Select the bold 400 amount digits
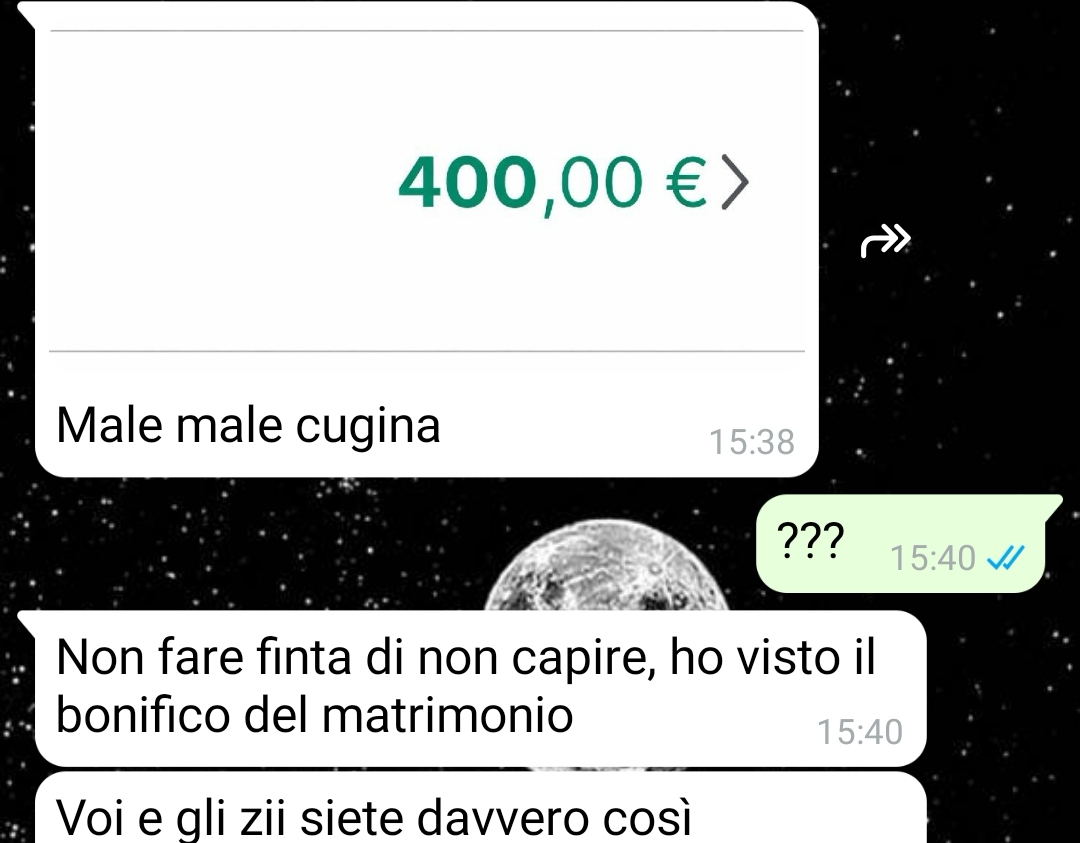This screenshot has width=1080, height=843. pyautogui.click(x=468, y=182)
